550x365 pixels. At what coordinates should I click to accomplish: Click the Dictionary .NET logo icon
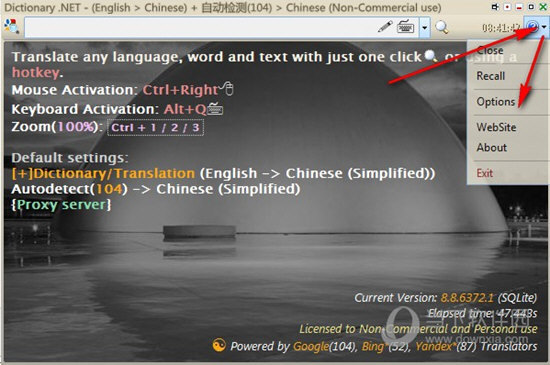point(11,26)
